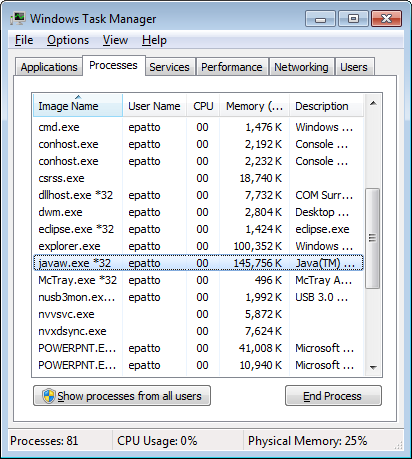
Task: Click the scrollbar up arrow
Action: click(x=373, y=103)
